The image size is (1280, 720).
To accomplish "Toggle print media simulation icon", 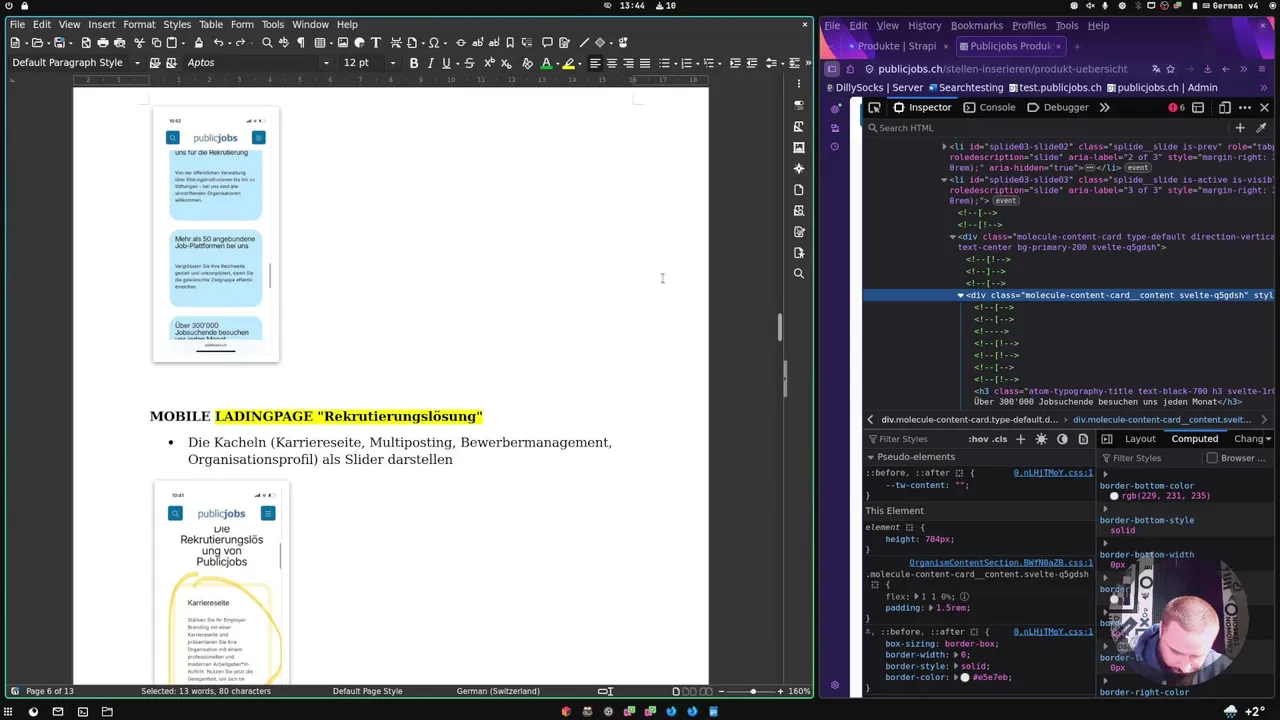I will coord(1083,439).
